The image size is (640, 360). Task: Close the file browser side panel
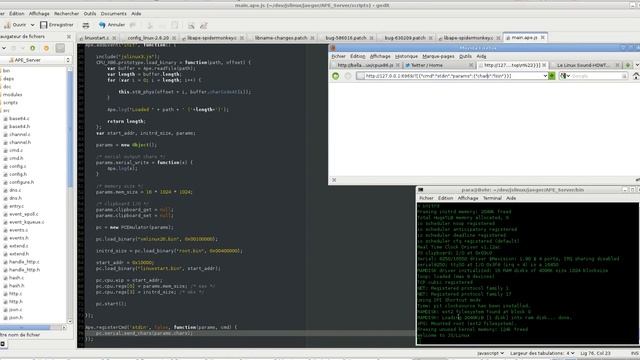[x=69, y=37]
